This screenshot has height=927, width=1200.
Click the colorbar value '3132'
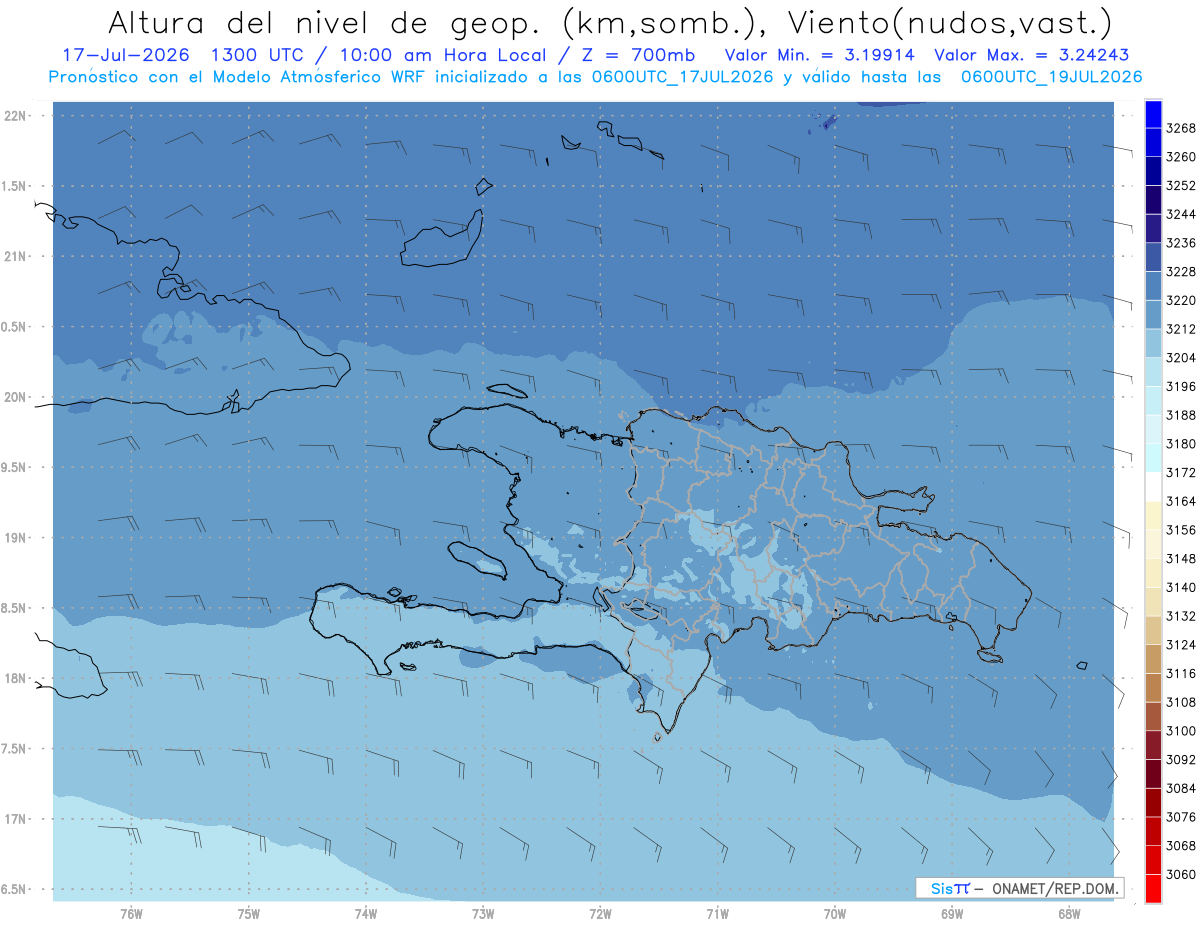pos(1181,616)
